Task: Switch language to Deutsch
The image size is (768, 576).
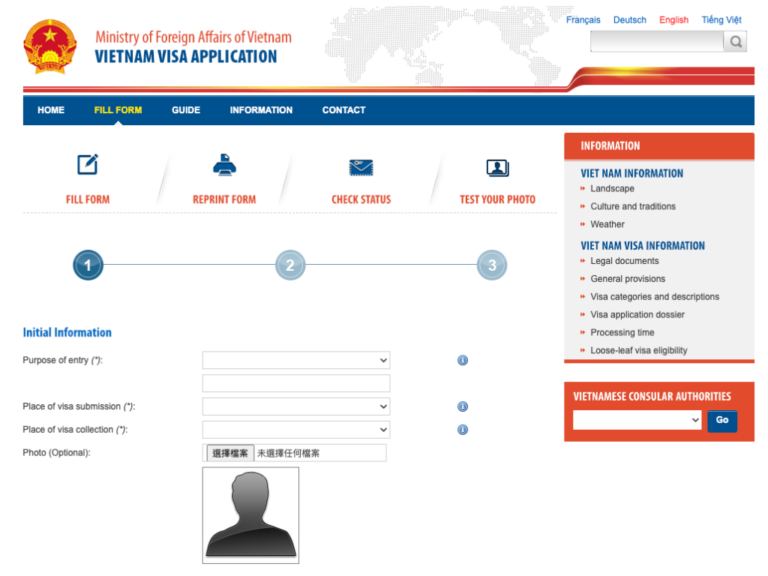Action: [630, 20]
